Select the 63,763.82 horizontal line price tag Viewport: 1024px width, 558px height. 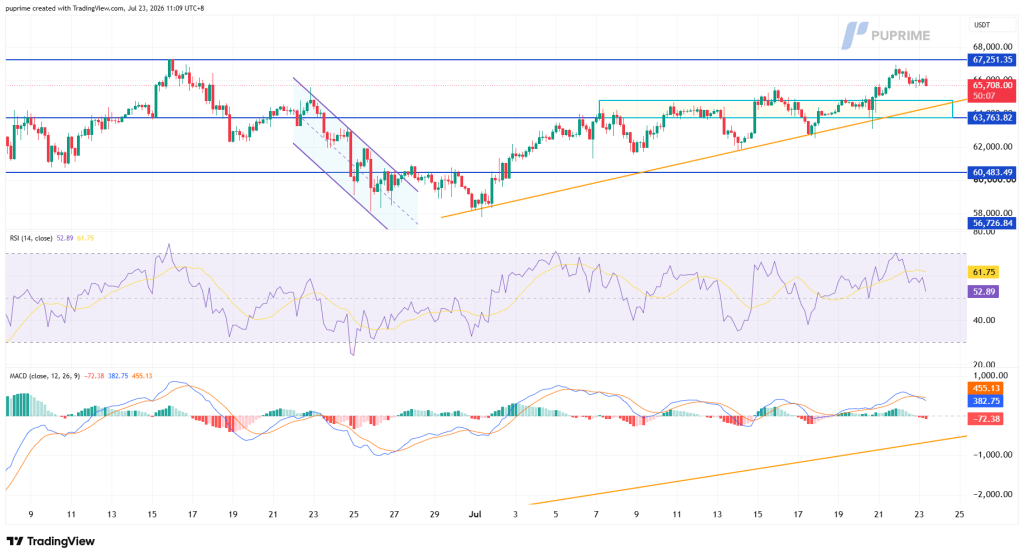992,118
